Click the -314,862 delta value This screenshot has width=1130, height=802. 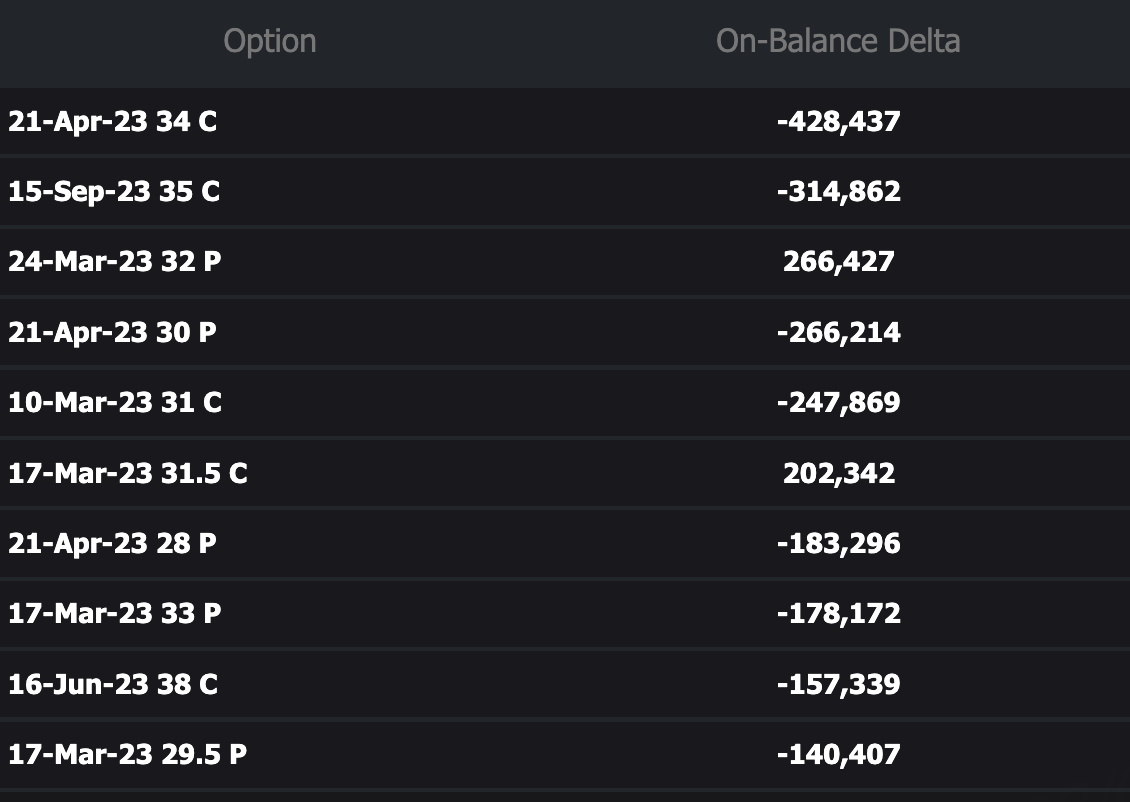[x=838, y=192]
